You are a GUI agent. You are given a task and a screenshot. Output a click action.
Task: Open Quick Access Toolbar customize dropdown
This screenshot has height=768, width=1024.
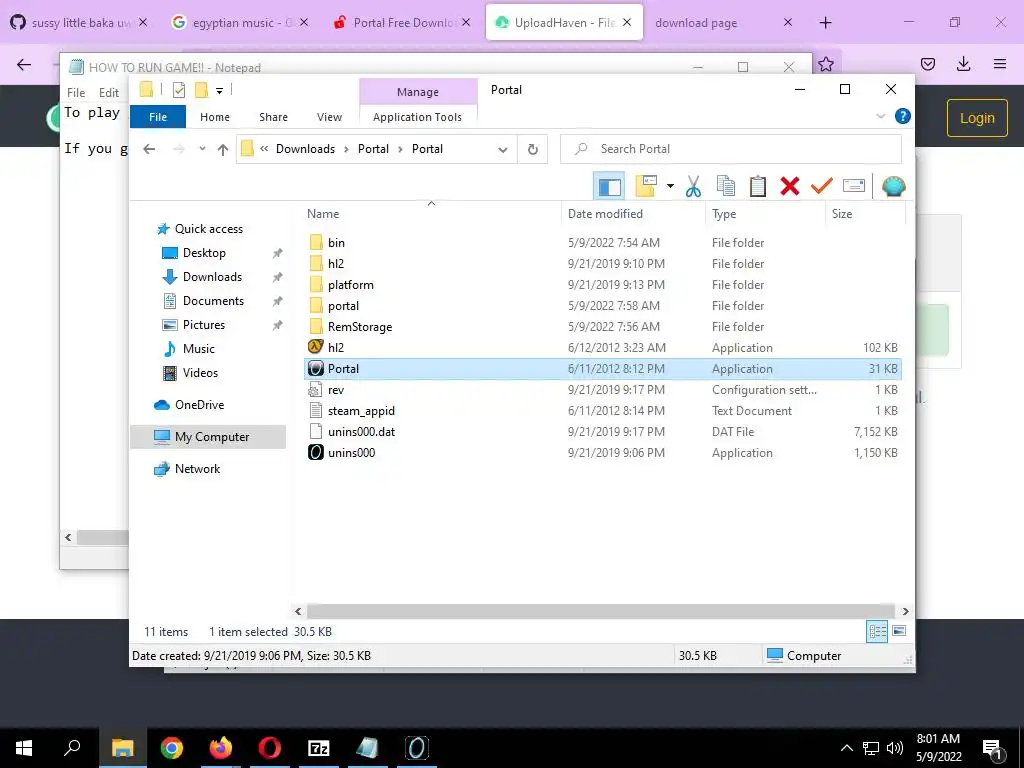pyautogui.click(x=219, y=91)
